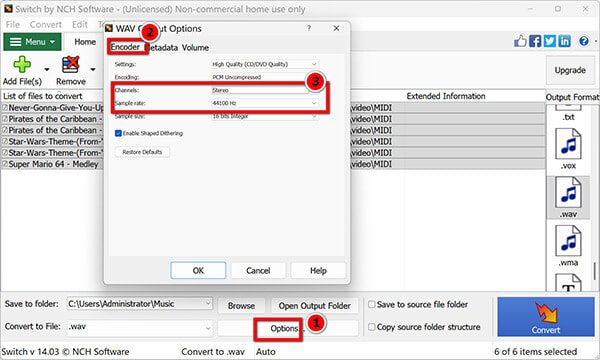600x360 pixels.
Task: Click the Extended Information column header
Action: click(446, 96)
